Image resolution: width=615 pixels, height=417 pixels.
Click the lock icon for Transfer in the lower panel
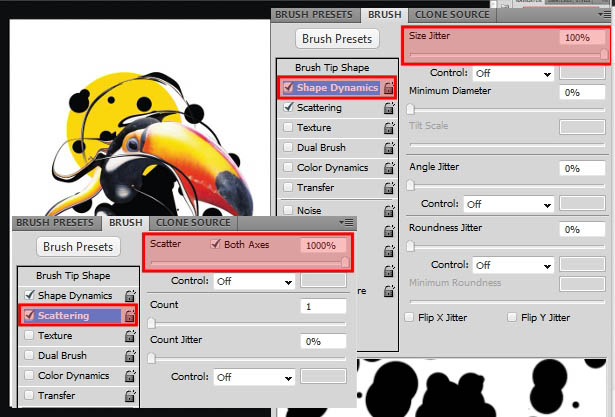coord(130,396)
